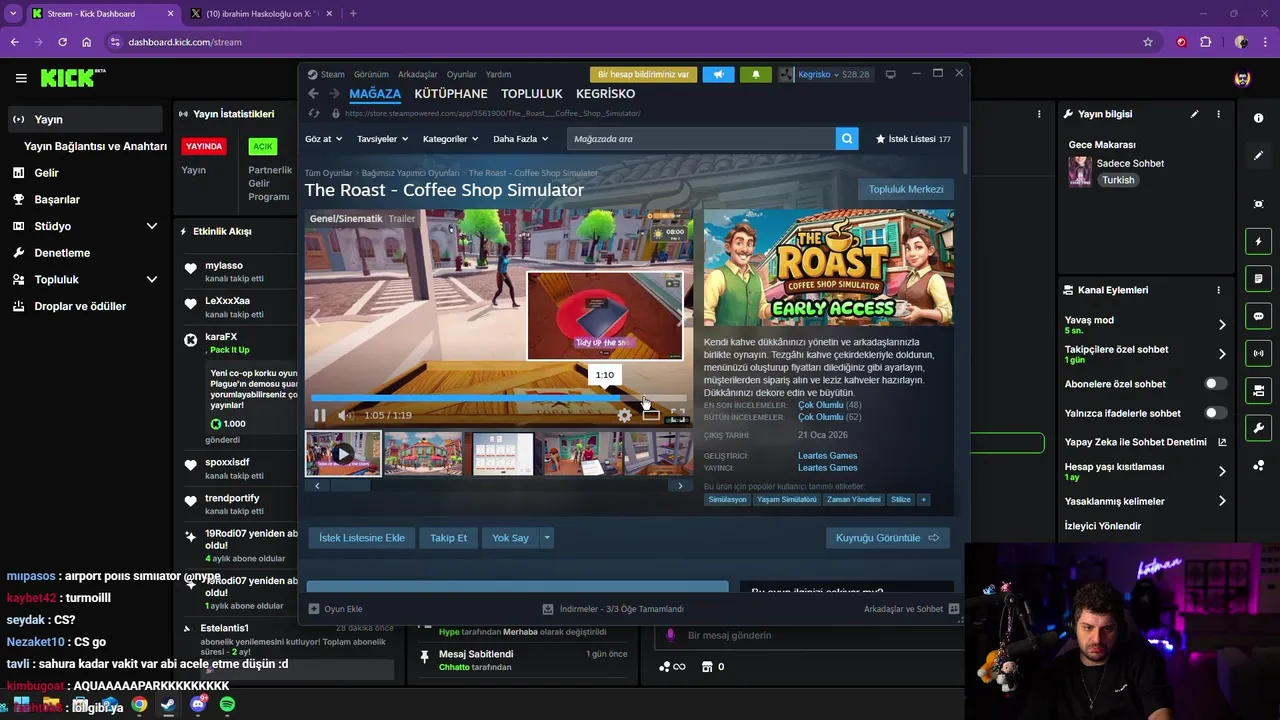Mute the trailer volume icon

345,415
